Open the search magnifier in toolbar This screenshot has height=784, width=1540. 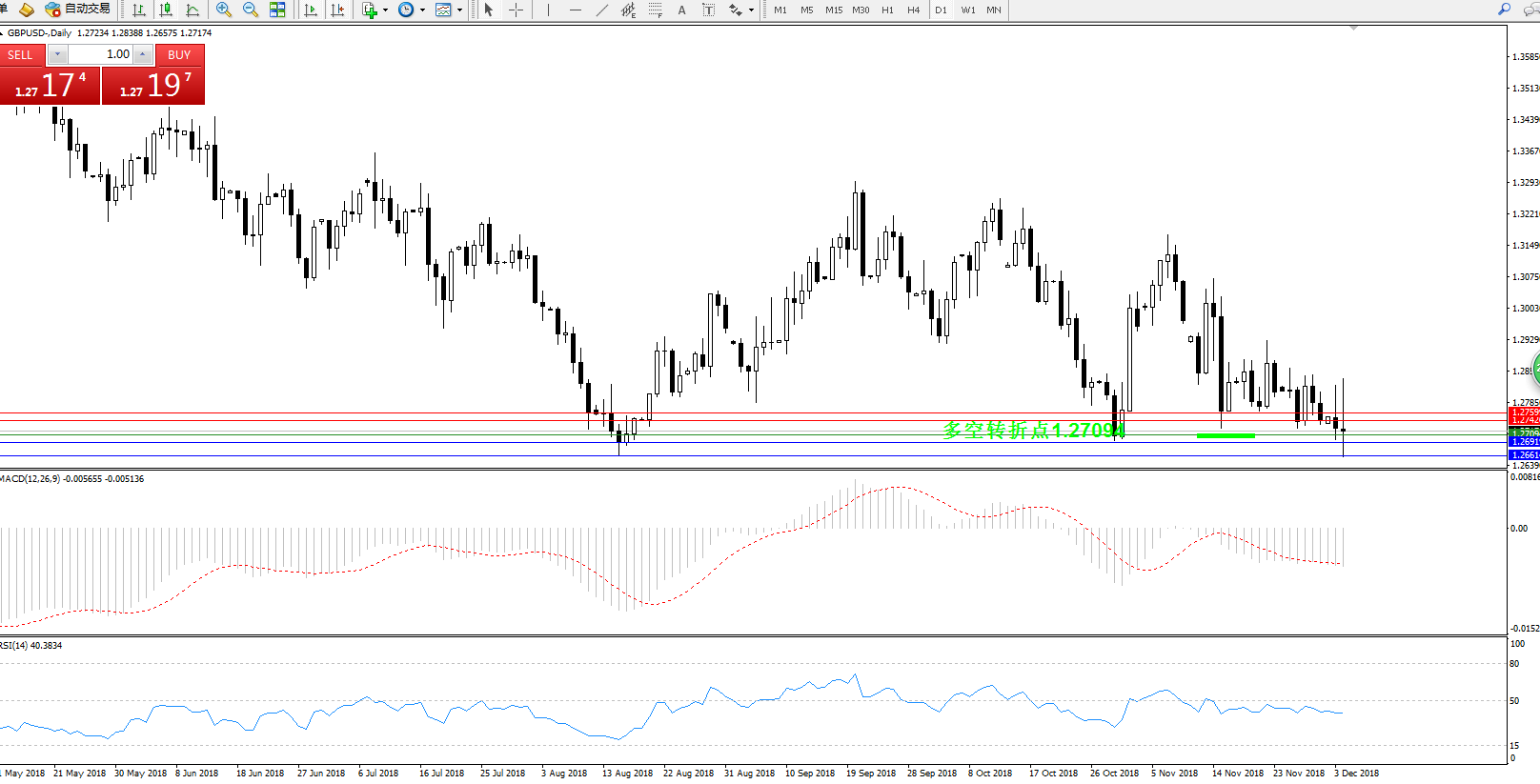point(1504,10)
